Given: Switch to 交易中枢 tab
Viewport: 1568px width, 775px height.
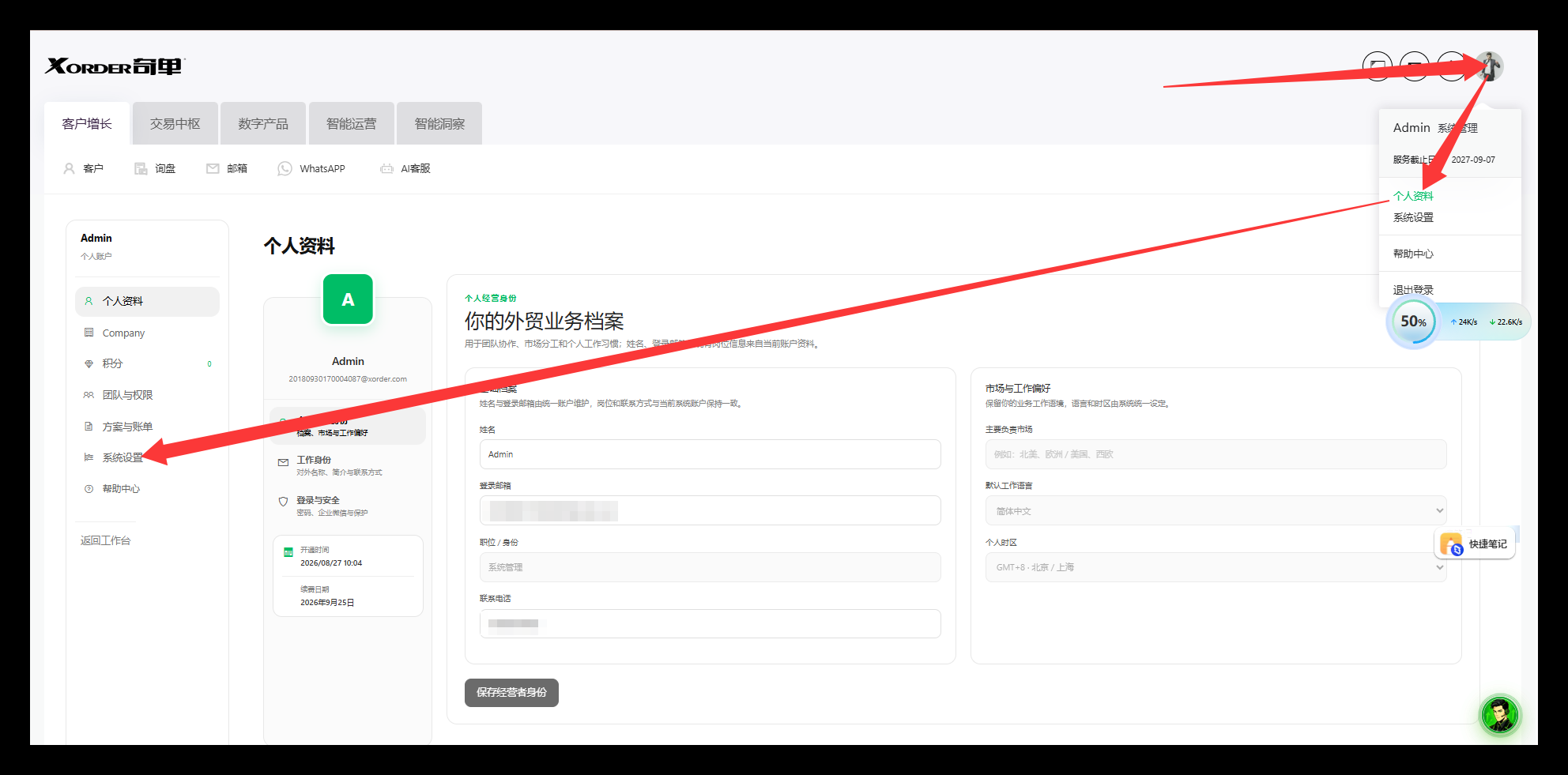Looking at the screenshot, I should tap(175, 123).
